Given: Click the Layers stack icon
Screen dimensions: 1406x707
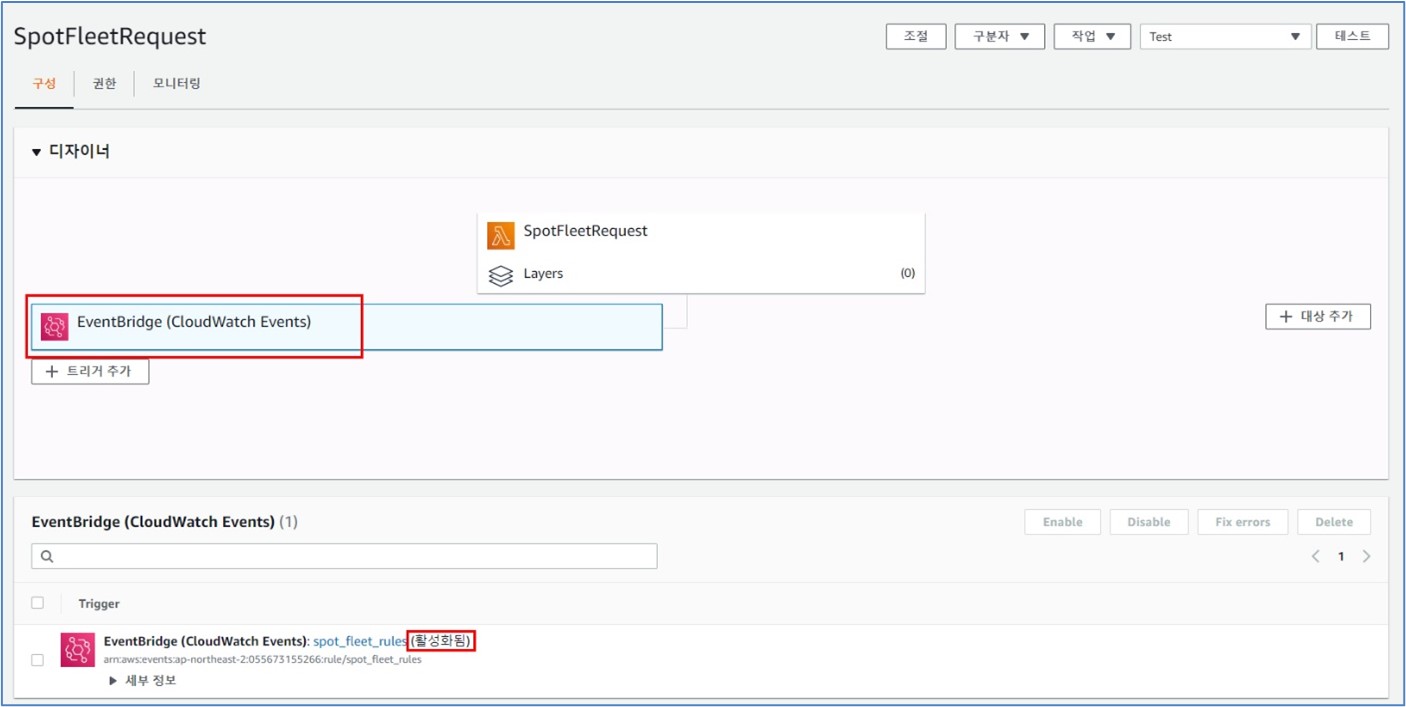Looking at the screenshot, I should point(500,274).
